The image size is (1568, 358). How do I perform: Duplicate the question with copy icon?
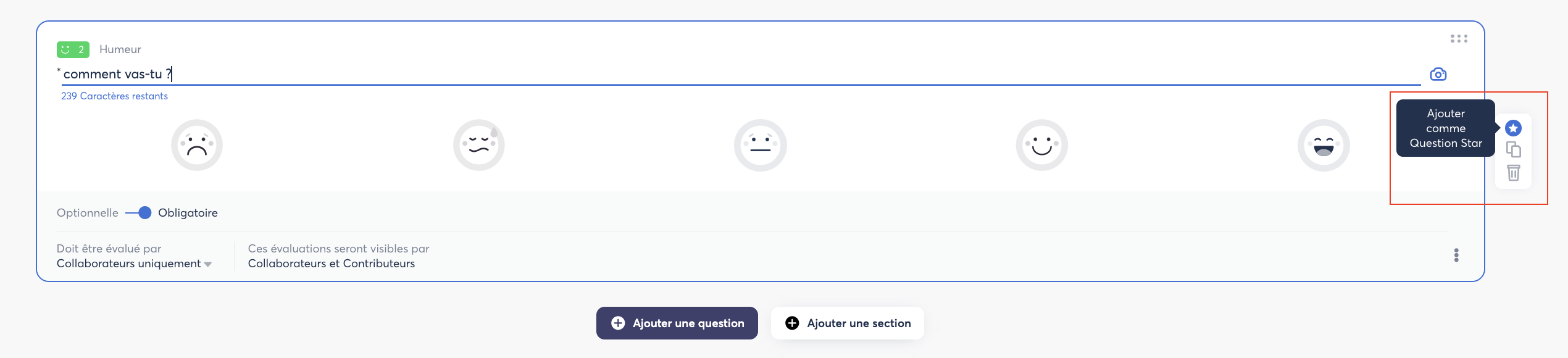[x=1513, y=150]
